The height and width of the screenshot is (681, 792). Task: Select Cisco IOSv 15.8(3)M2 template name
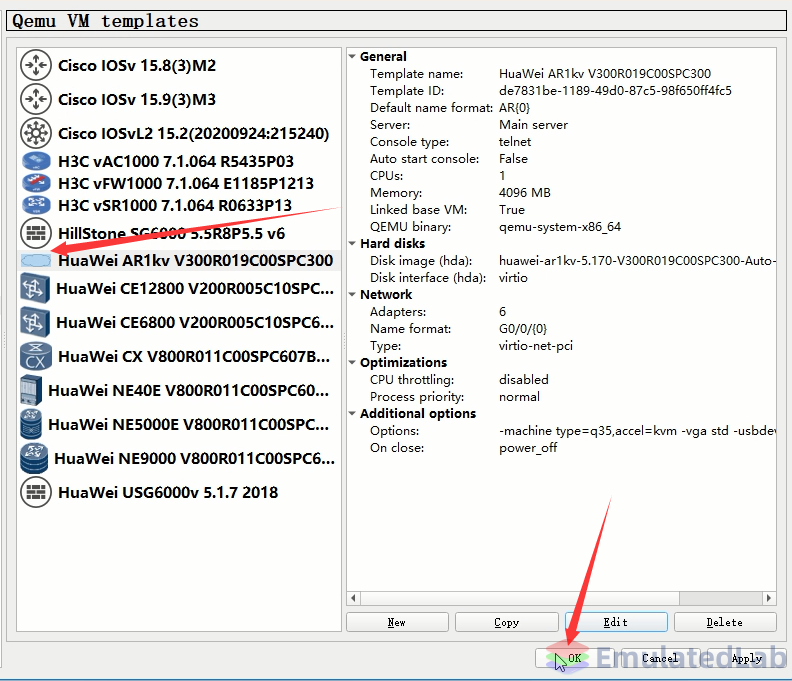pyautogui.click(x=137, y=66)
